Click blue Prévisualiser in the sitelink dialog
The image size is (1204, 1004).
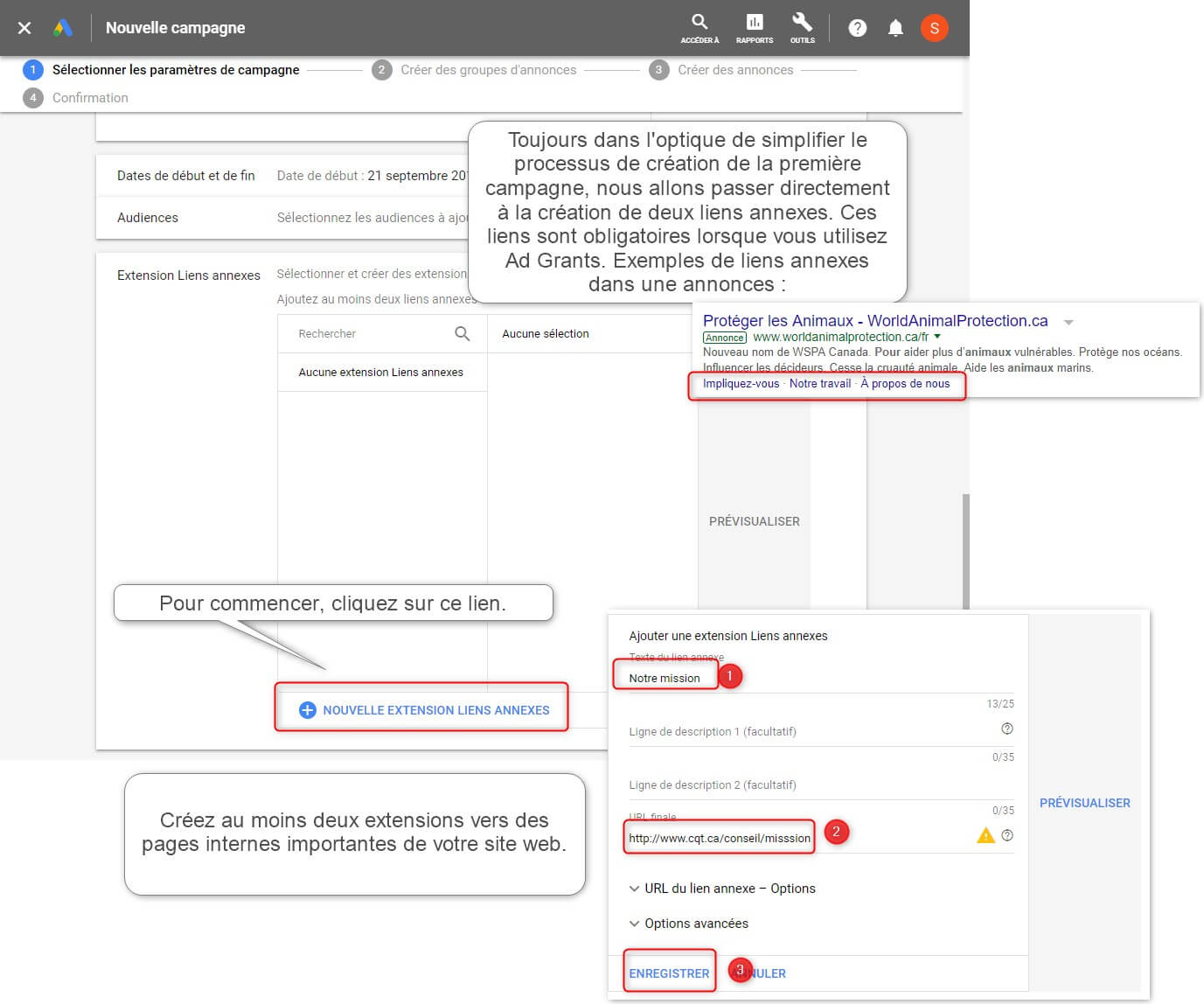coord(1084,803)
